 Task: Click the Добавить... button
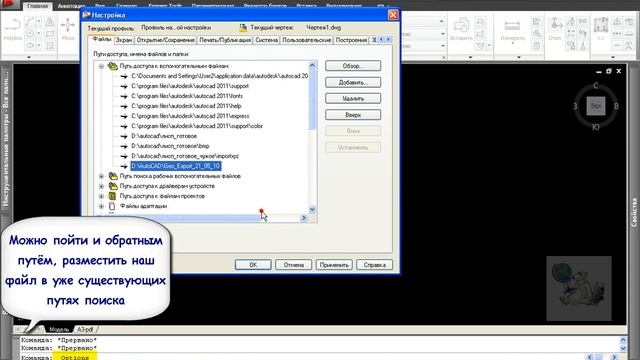[x=353, y=82]
